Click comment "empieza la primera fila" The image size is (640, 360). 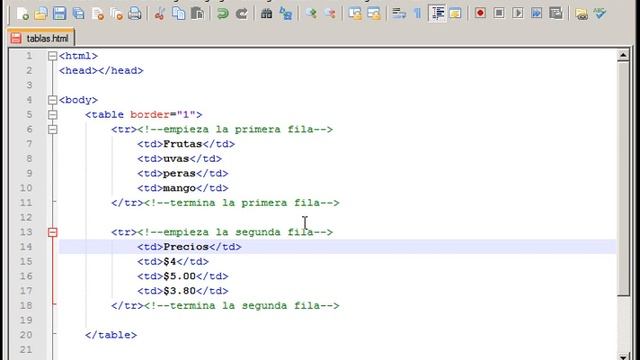pyautogui.click(x=235, y=129)
